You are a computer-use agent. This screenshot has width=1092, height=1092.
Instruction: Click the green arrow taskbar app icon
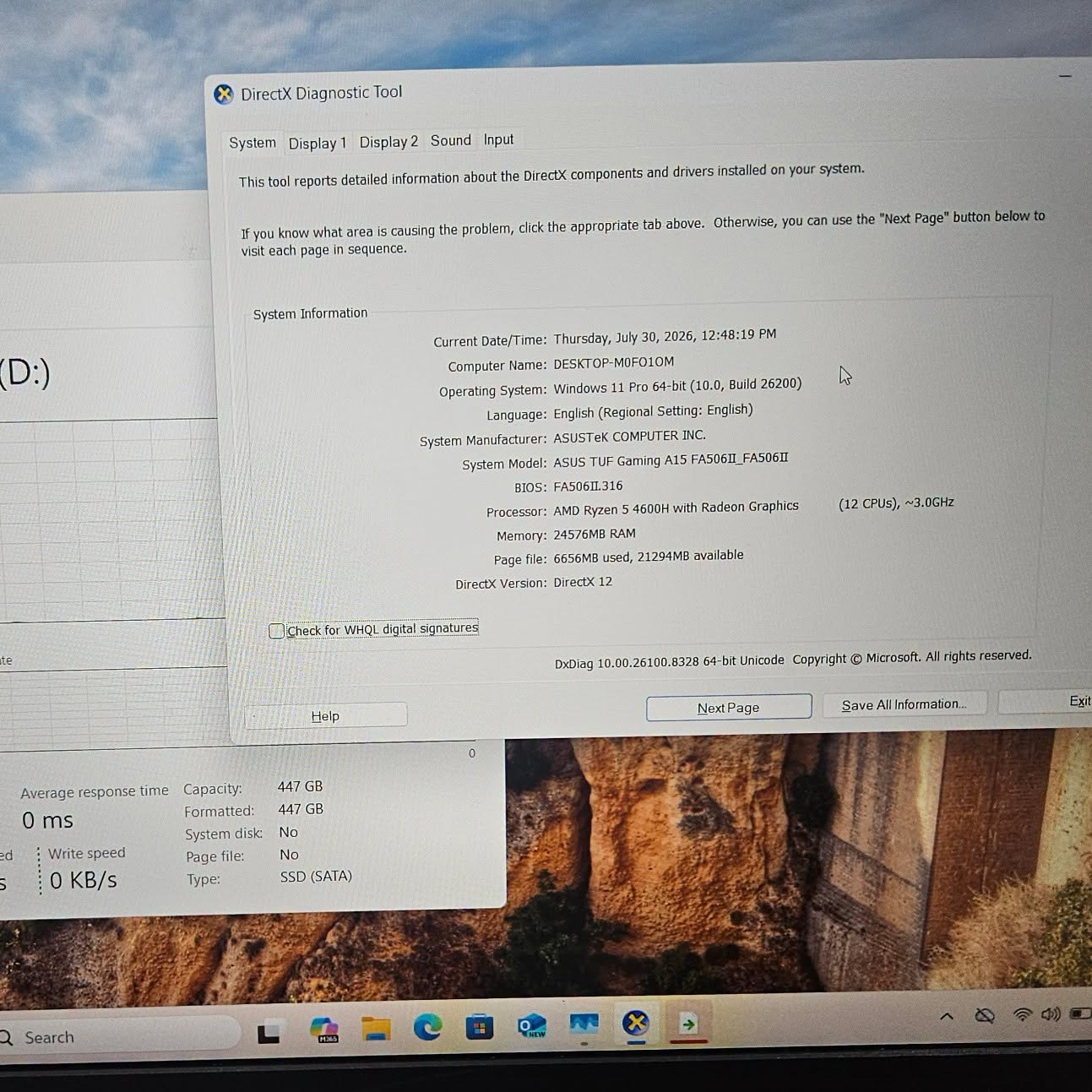tap(688, 1024)
